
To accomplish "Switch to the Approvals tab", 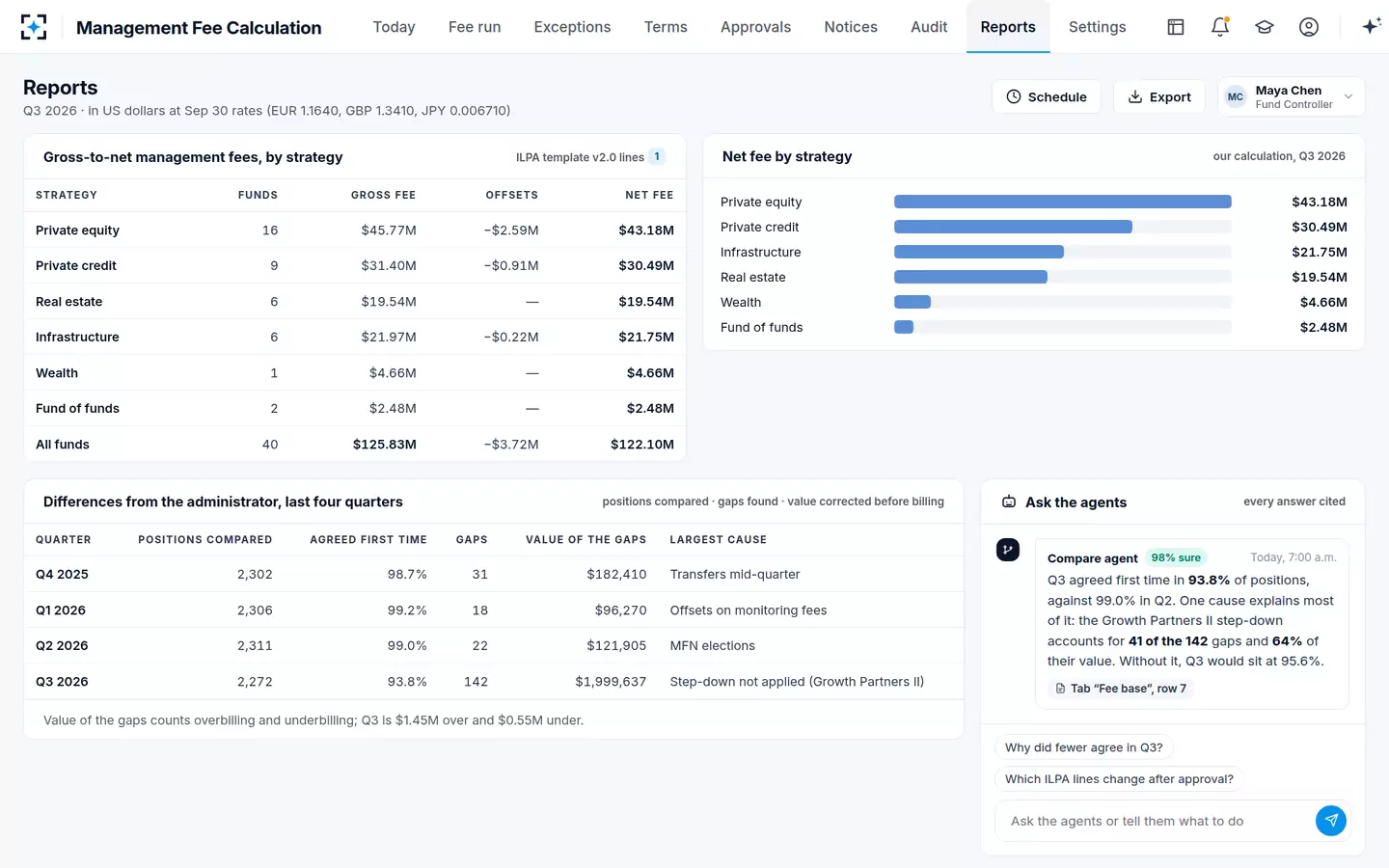I will pyautogui.click(x=755, y=27).
